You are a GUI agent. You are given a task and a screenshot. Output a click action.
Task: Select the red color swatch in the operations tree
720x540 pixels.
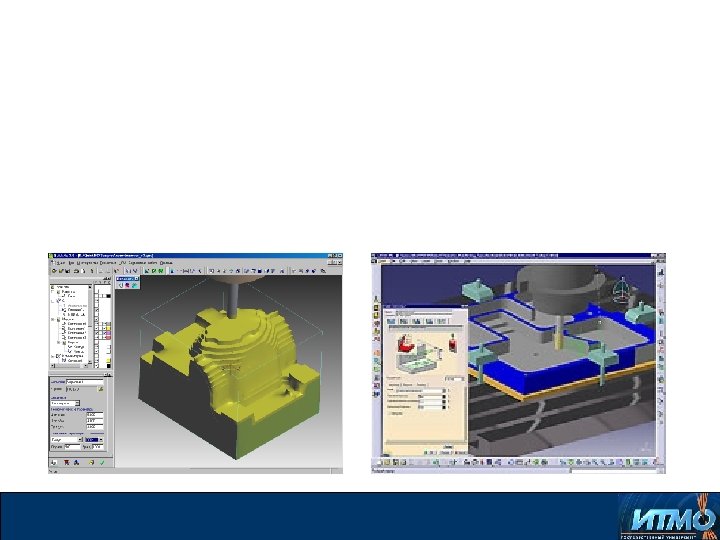click(109, 338)
